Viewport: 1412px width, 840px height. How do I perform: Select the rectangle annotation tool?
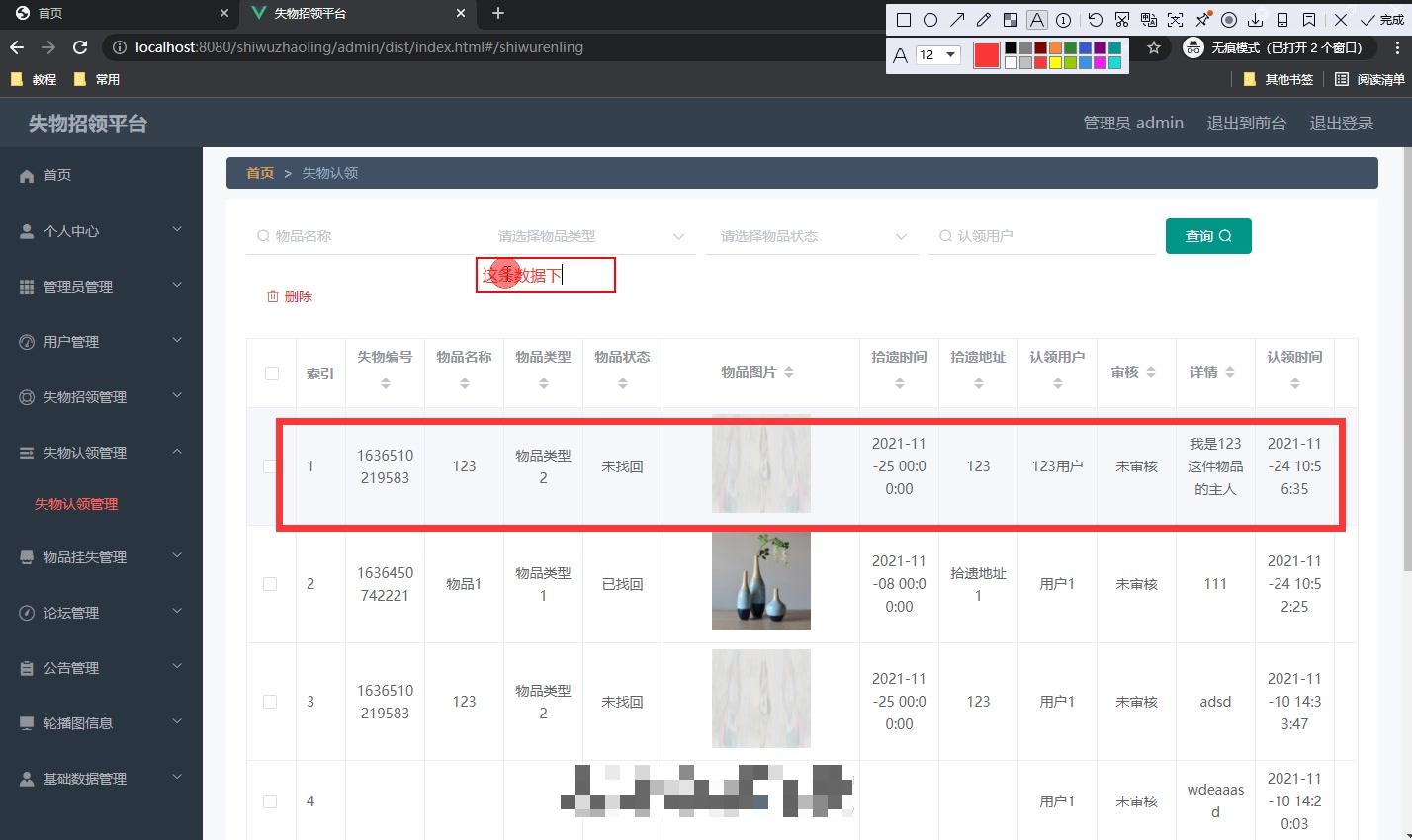pyautogui.click(x=903, y=18)
